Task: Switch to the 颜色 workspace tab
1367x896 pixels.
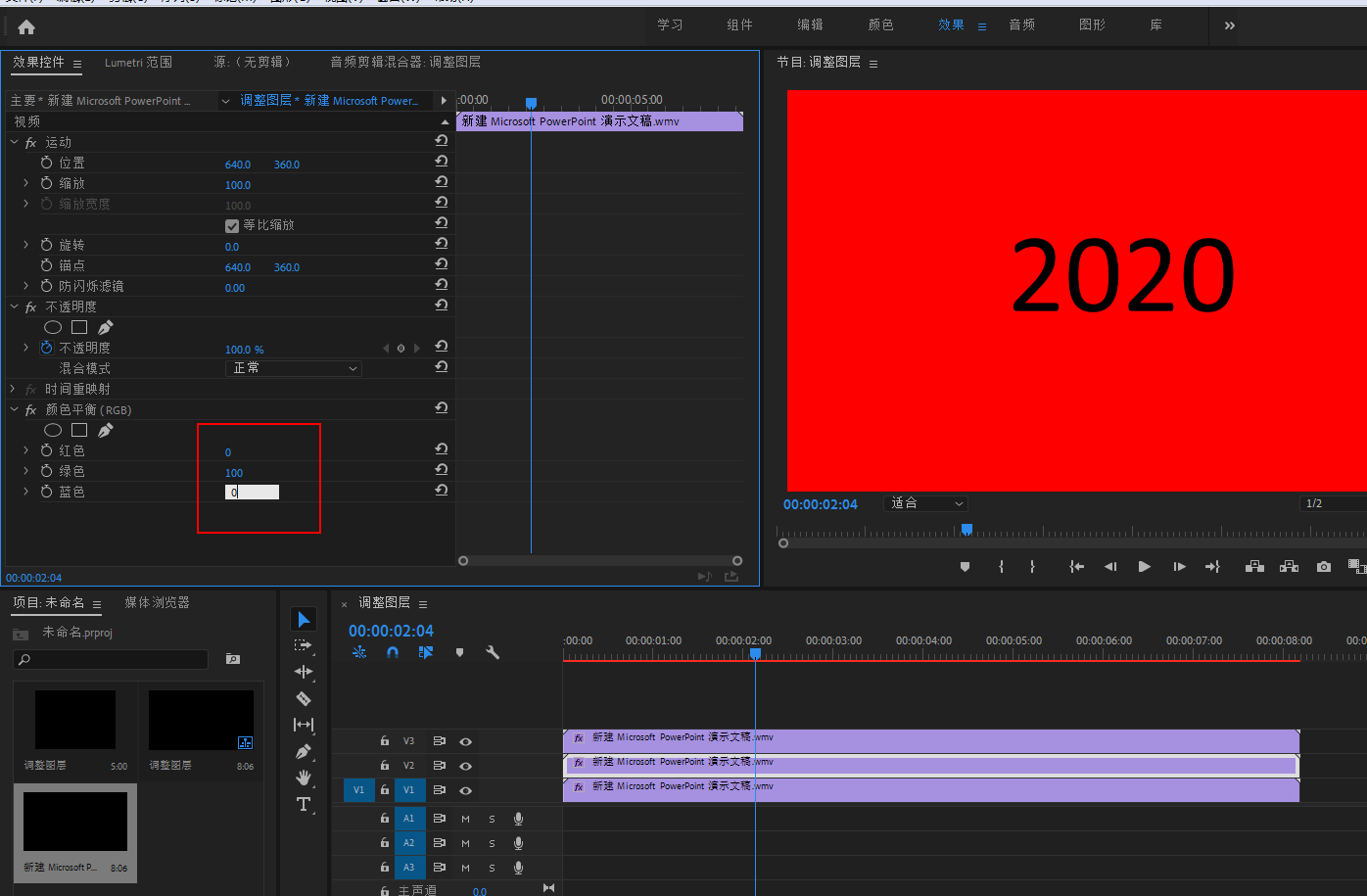Action: pyautogui.click(x=880, y=24)
